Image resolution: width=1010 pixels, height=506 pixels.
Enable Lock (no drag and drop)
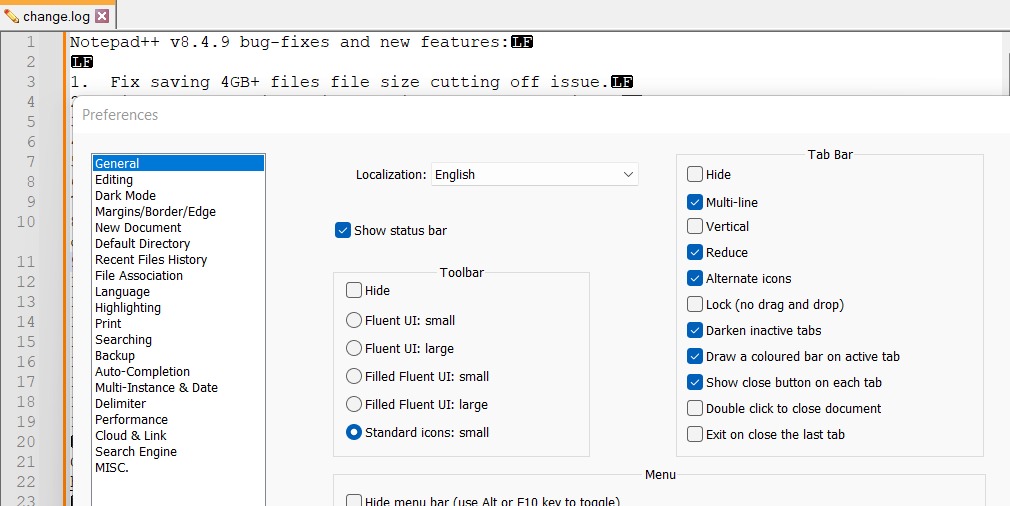click(x=695, y=305)
